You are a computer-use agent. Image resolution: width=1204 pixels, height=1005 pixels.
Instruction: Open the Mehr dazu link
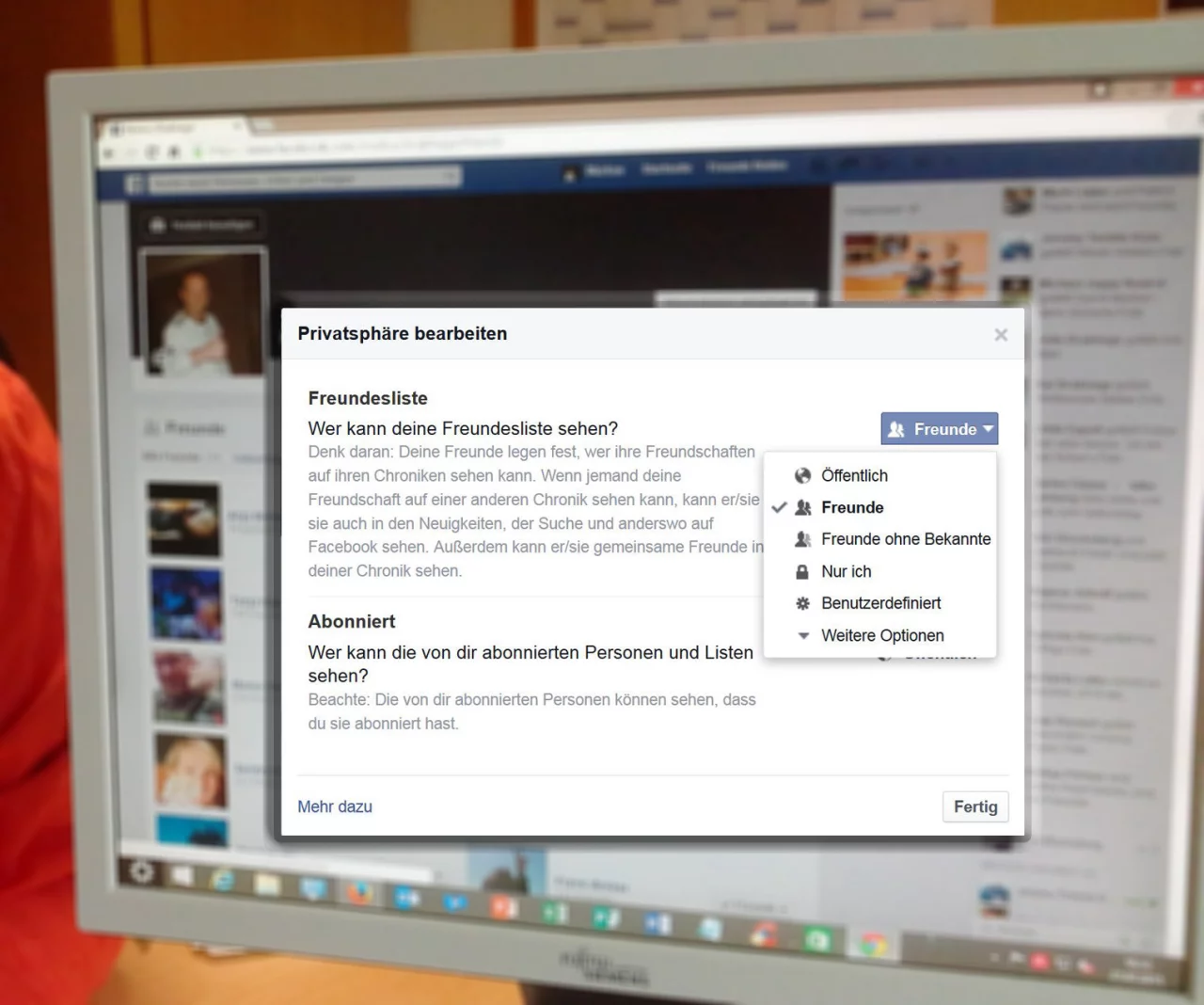point(335,806)
